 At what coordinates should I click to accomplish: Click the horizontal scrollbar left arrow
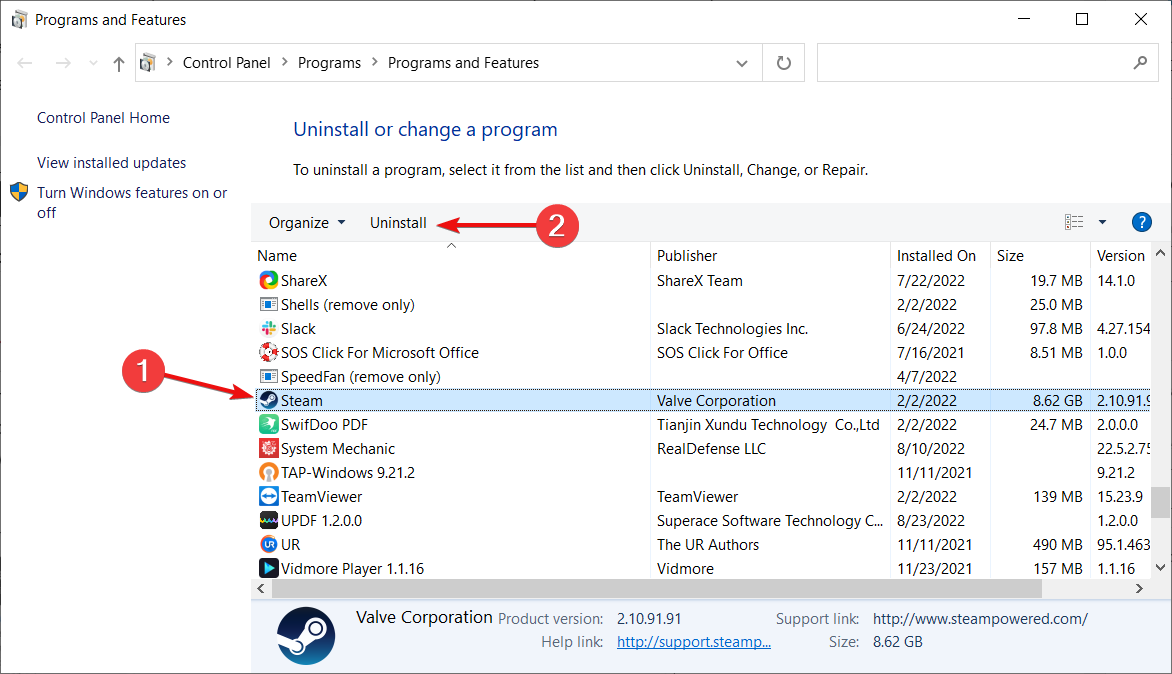point(261,589)
